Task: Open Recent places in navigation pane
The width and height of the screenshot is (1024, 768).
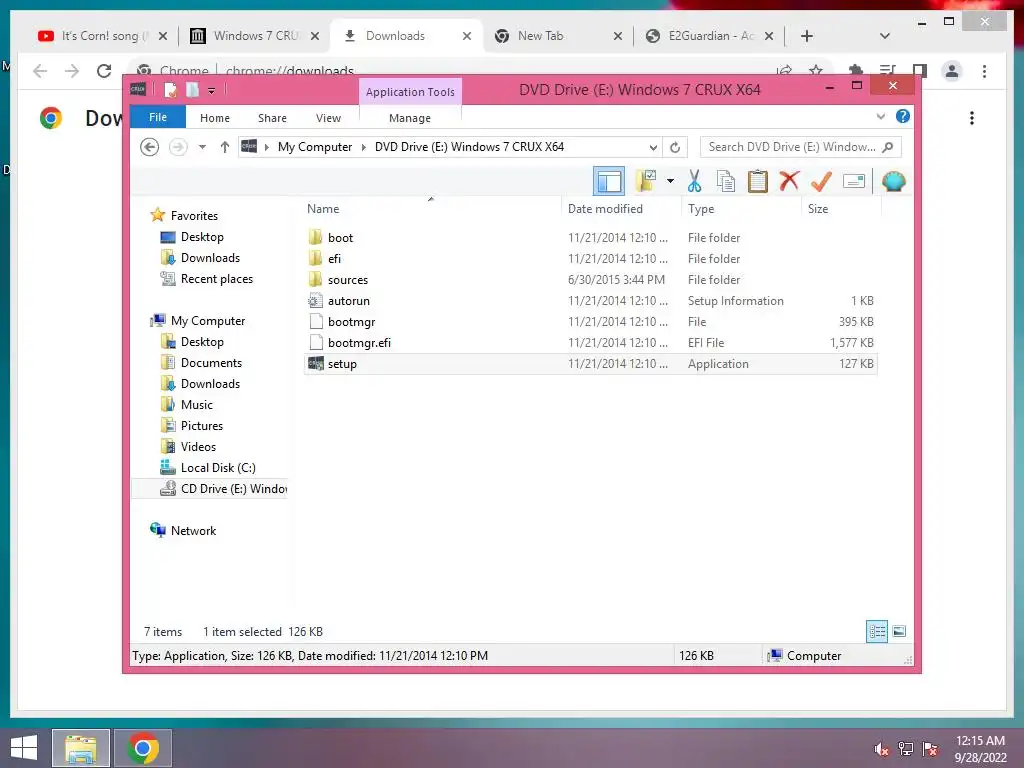Action: click(216, 279)
